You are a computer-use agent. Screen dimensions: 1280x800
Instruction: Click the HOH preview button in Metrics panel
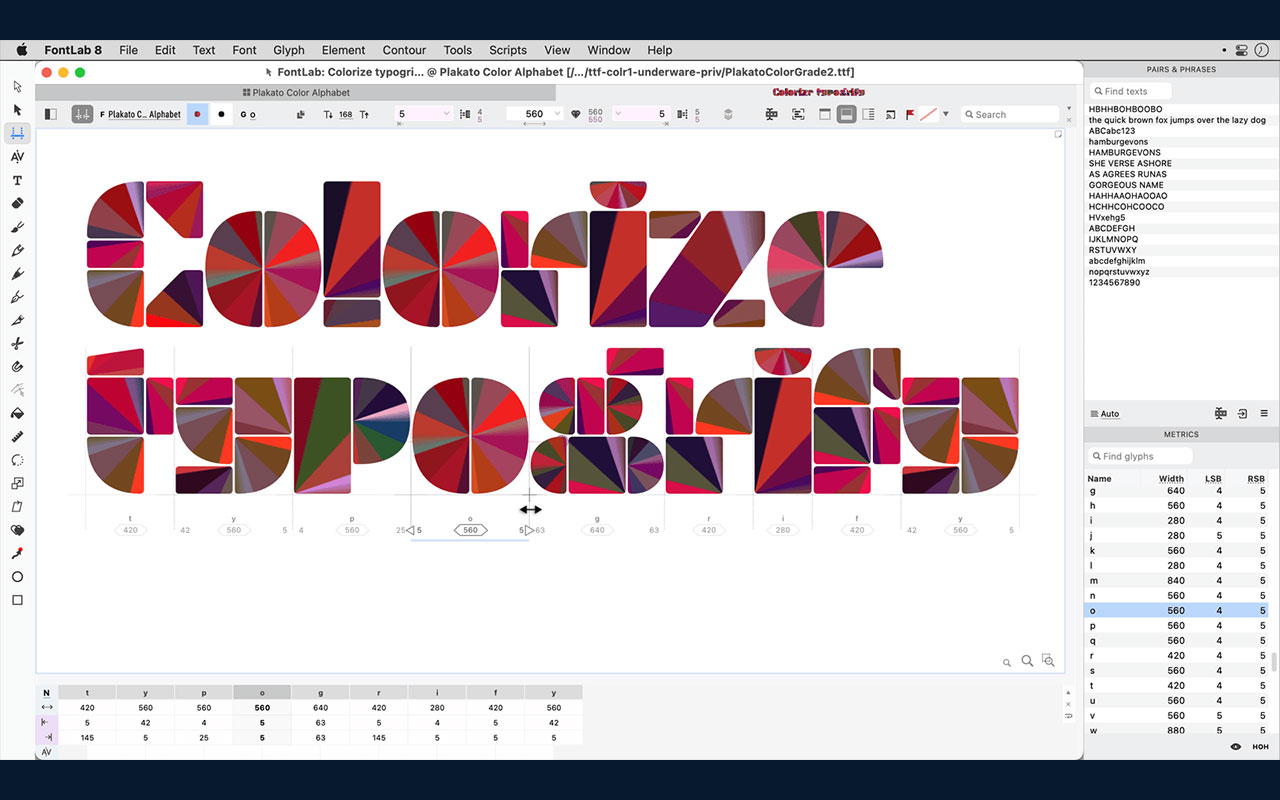tap(1260, 746)
